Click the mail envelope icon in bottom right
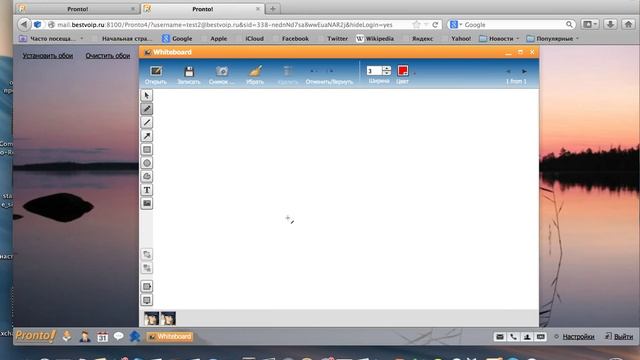 point(500,337)
